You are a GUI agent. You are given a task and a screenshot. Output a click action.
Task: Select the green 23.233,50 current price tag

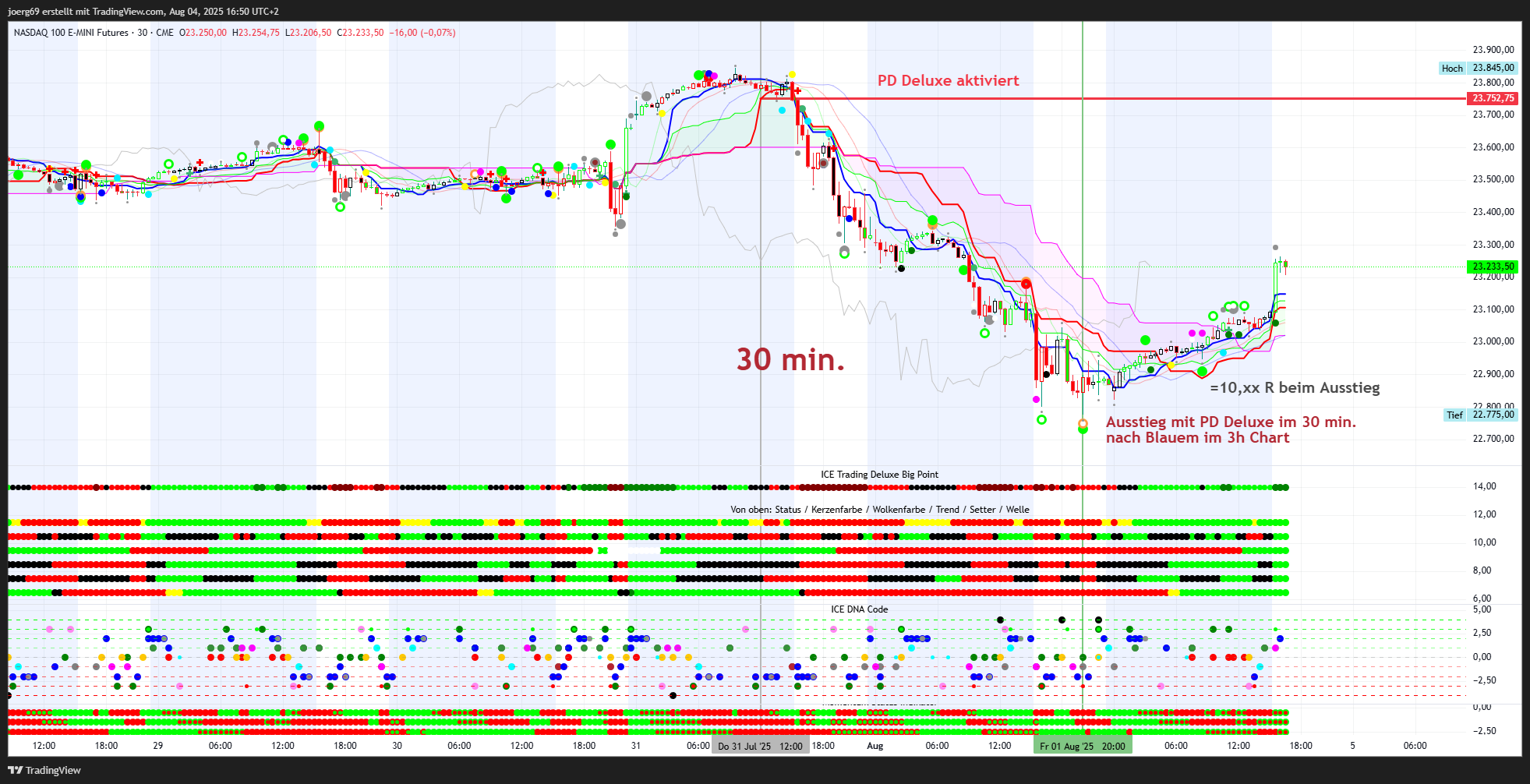1493,267
